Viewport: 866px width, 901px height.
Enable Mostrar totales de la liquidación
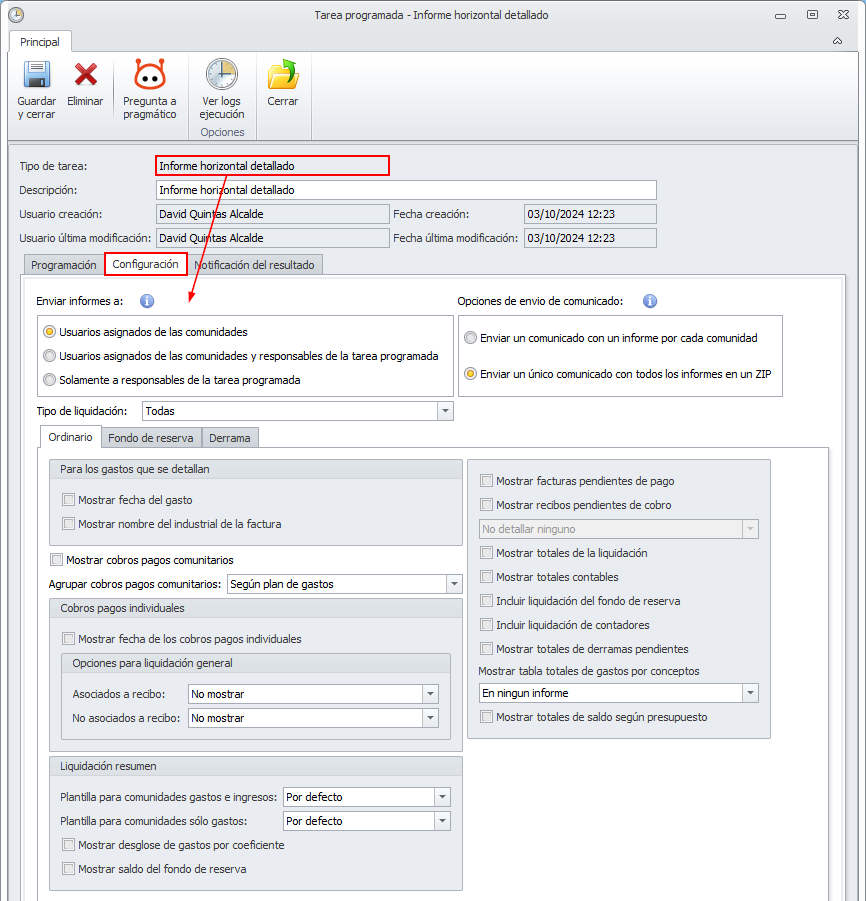487,553
